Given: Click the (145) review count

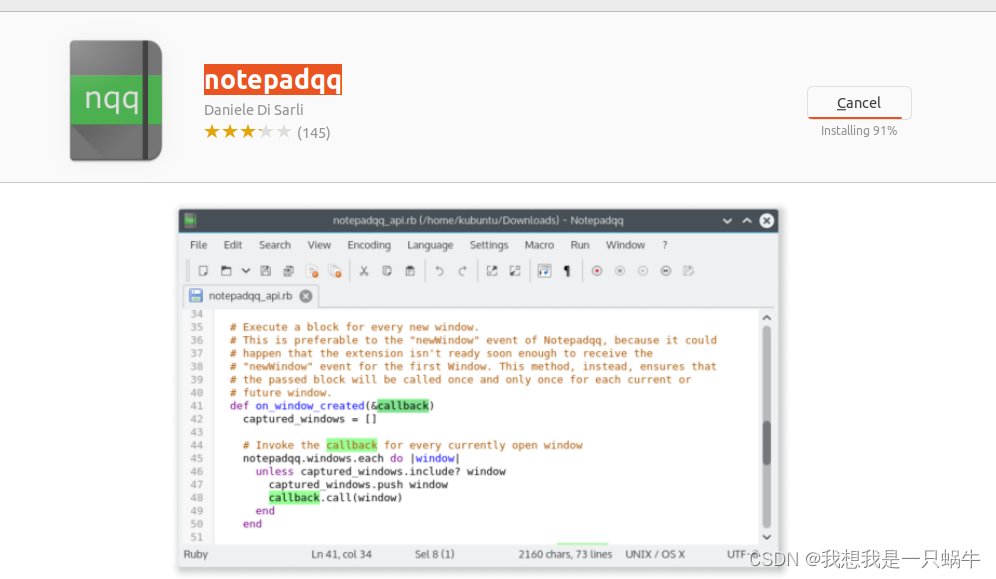Looking at the screenshot, I should click(314, 133).
